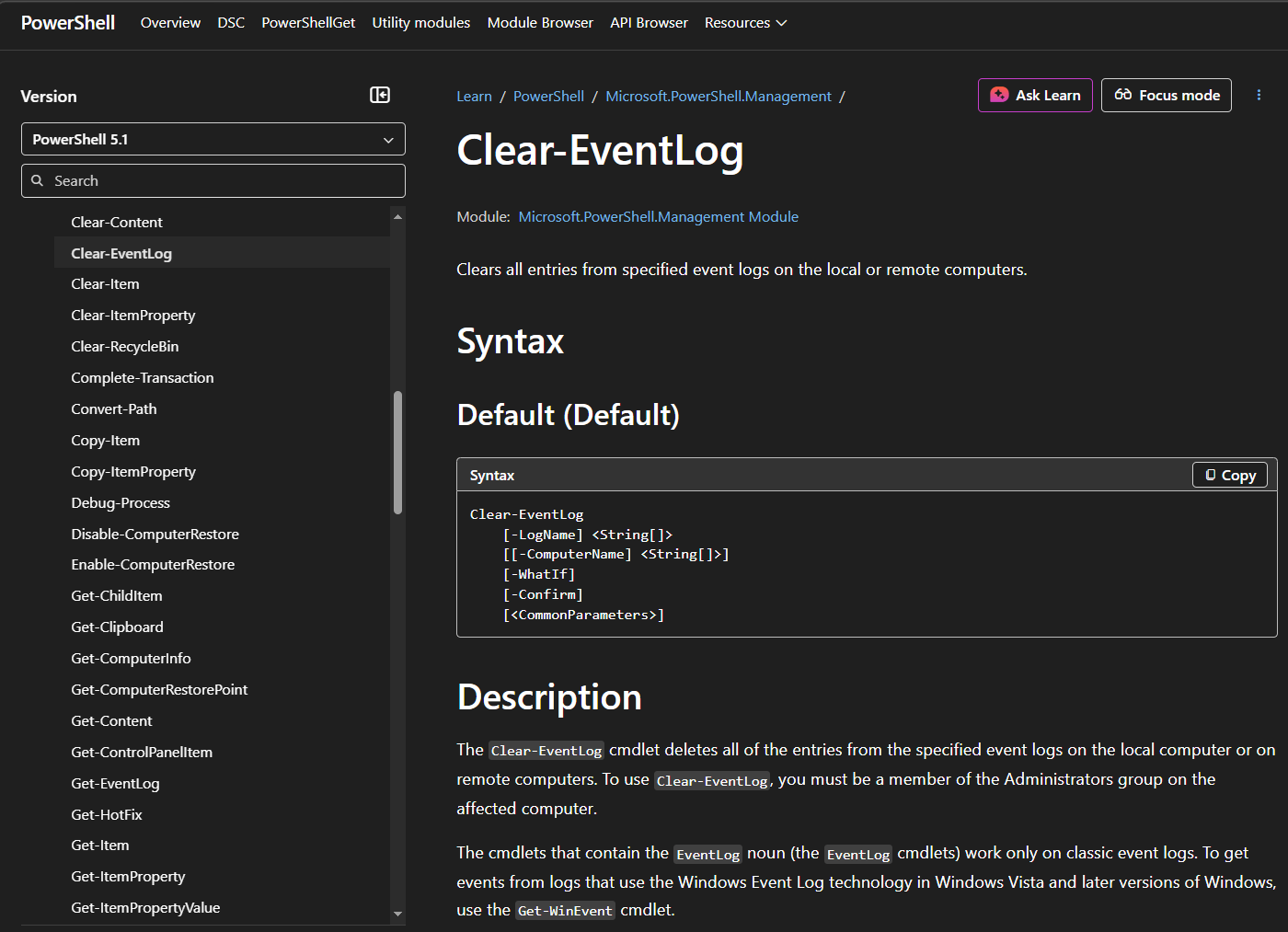Open the Overview nav item
1288x932 pixels.
coord(170,23)
